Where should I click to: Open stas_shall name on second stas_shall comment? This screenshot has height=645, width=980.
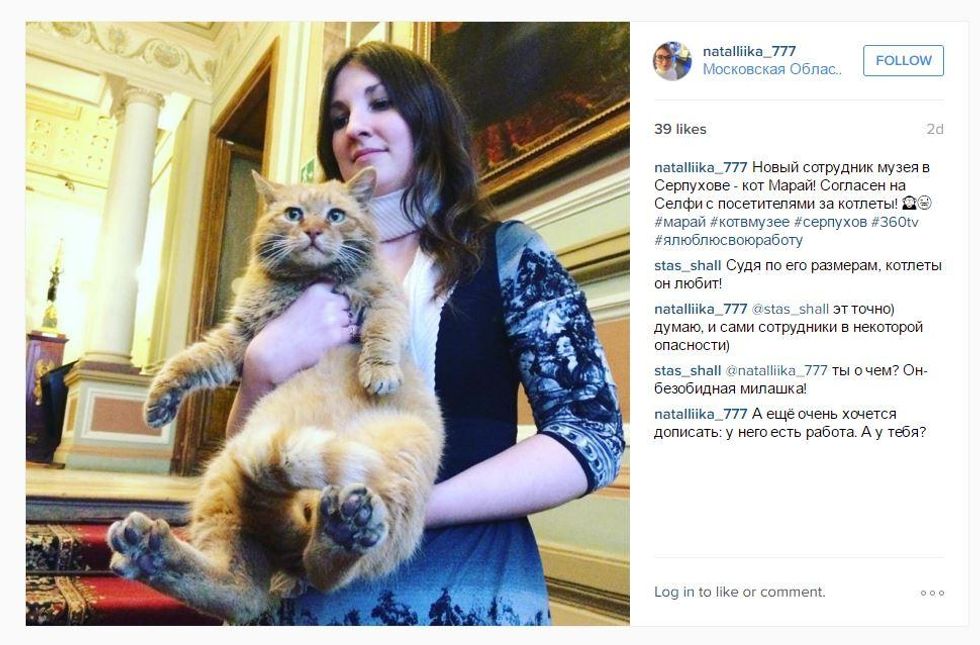(688, 371)
